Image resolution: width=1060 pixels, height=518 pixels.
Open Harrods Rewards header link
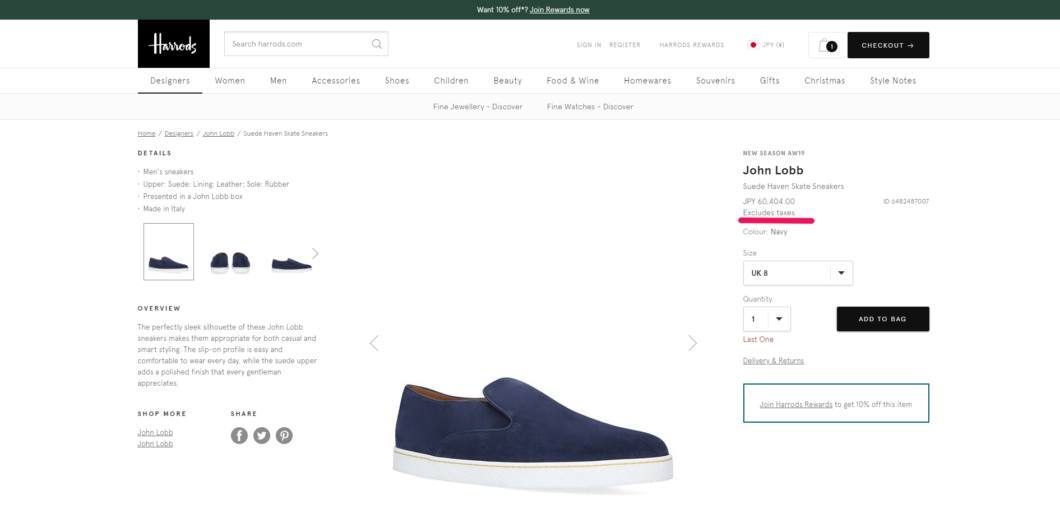692,45
